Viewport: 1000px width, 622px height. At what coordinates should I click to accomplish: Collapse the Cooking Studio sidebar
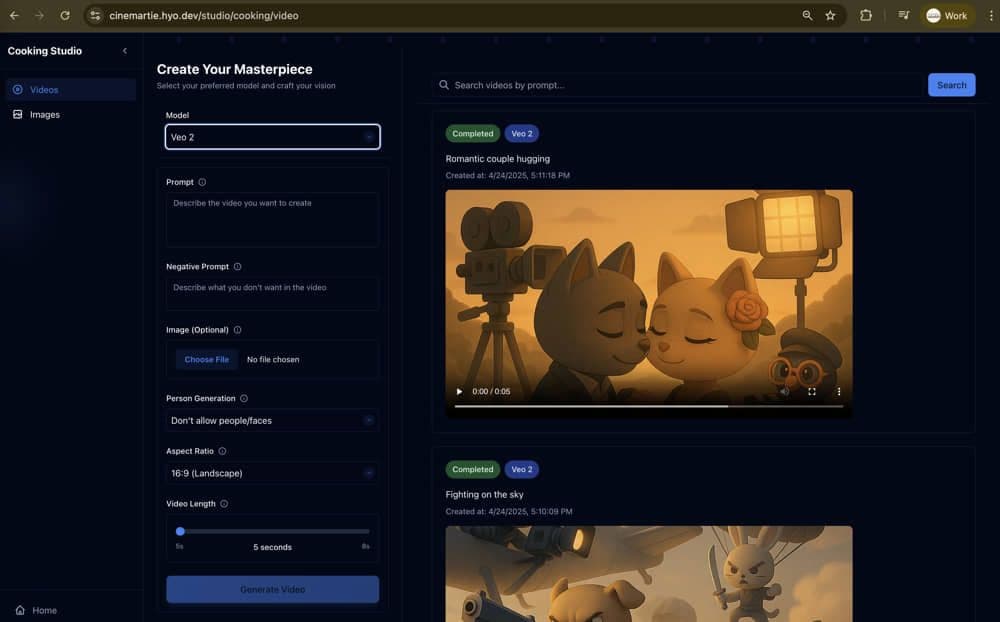pos(125,51)
